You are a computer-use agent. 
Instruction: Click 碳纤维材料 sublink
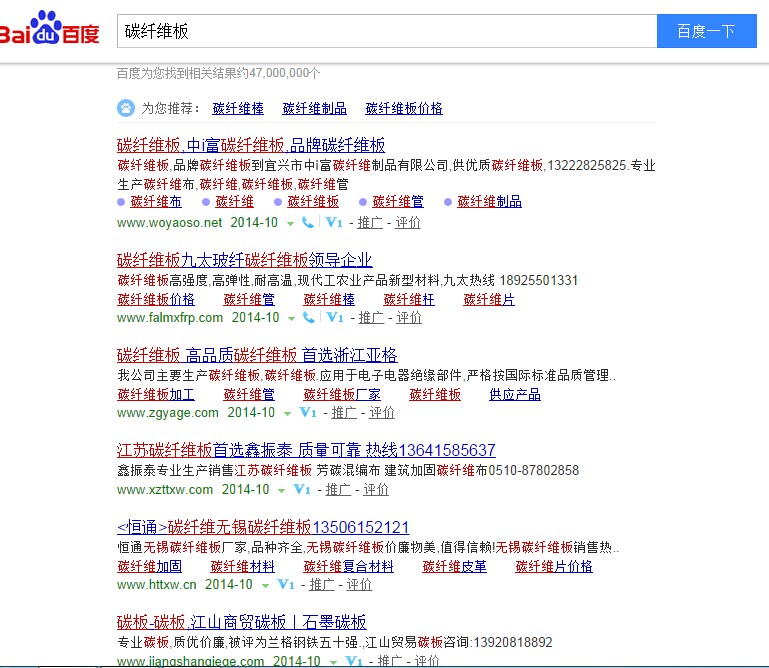click(x=242, y=566)
